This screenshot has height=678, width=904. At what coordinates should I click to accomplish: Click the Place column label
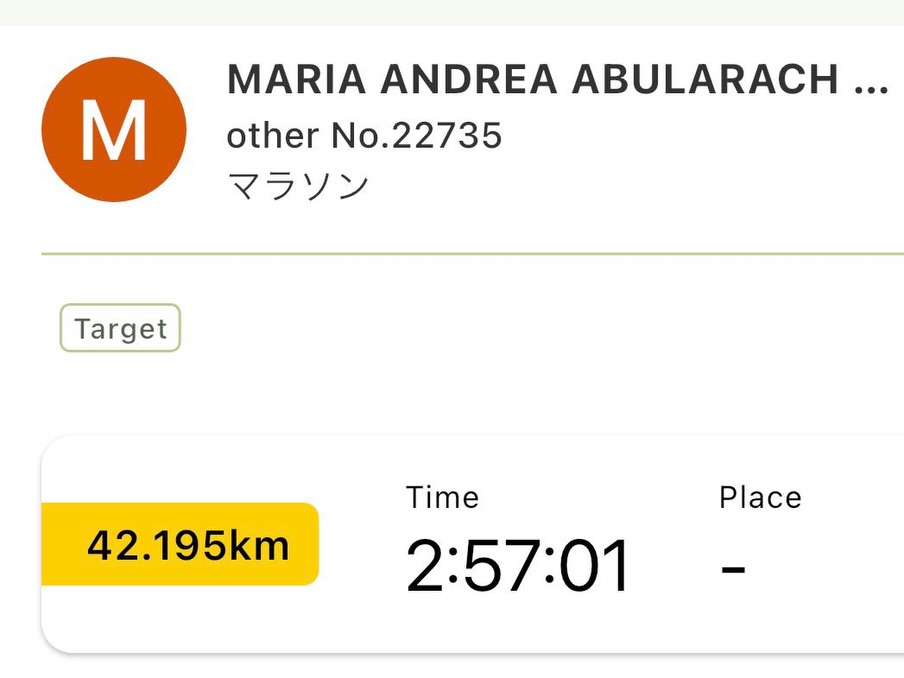coord(760,497)
